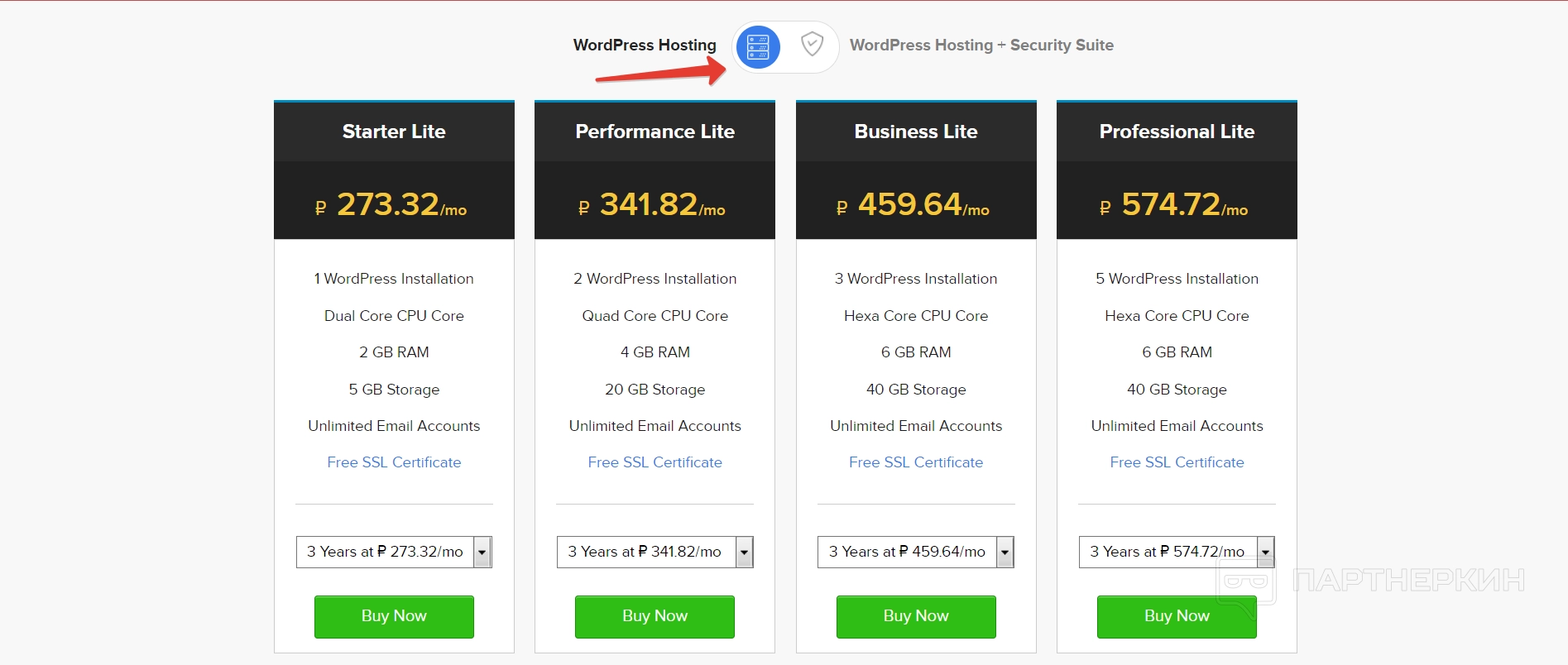Open Free SSL Certificate link under Professional Lite

(x=1177, y=462)
